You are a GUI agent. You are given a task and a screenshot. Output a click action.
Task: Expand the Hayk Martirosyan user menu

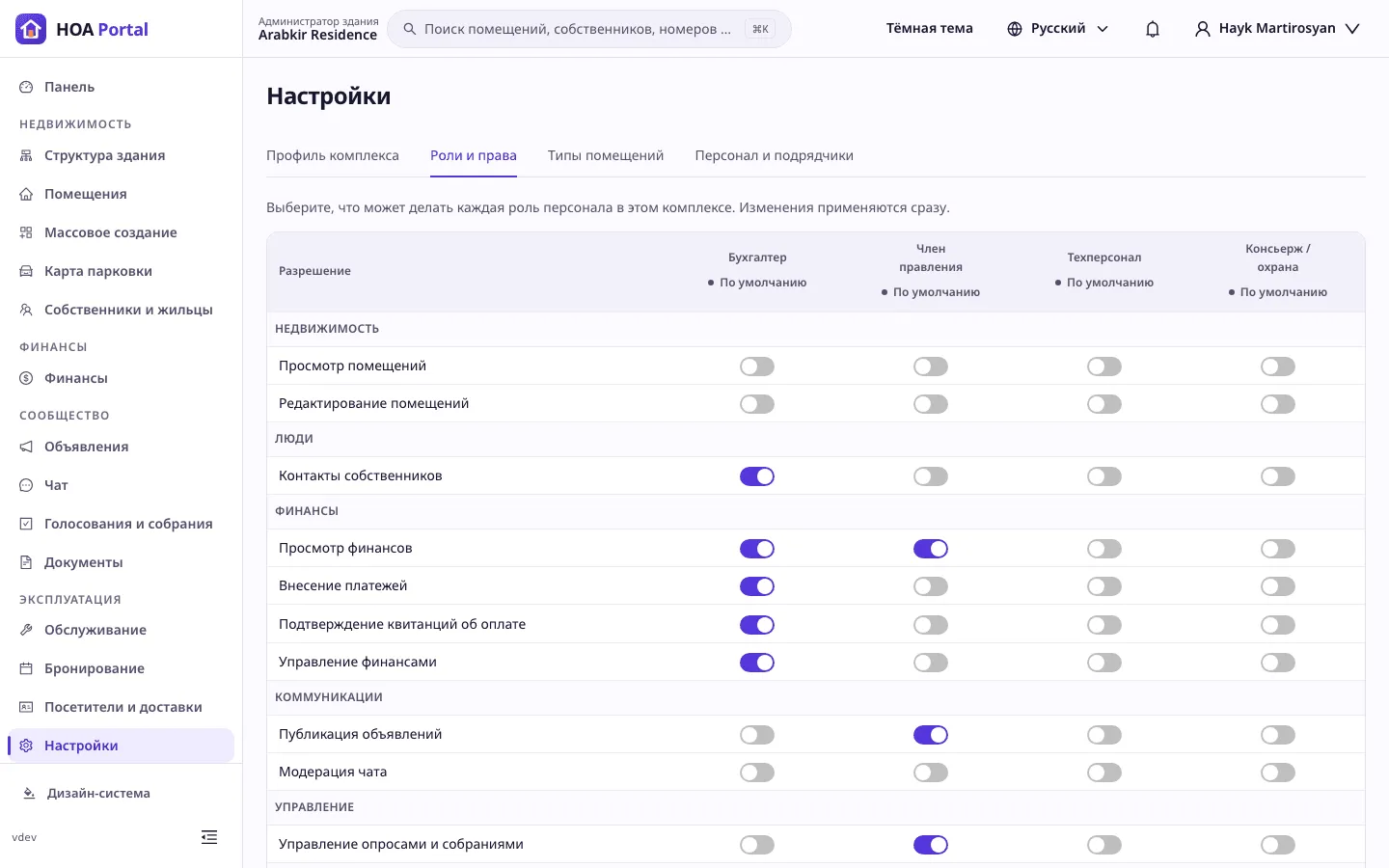pyautogui.click(x=1277, y=29)
